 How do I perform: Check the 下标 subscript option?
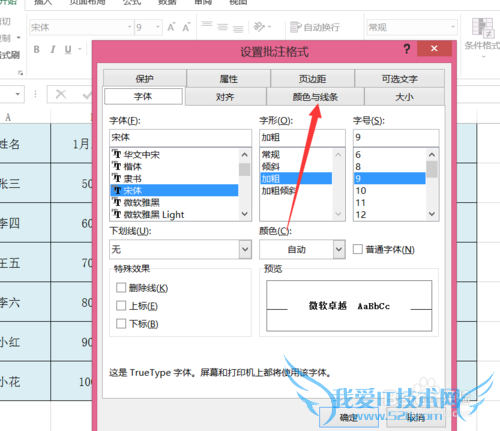[x=121, y=323]
